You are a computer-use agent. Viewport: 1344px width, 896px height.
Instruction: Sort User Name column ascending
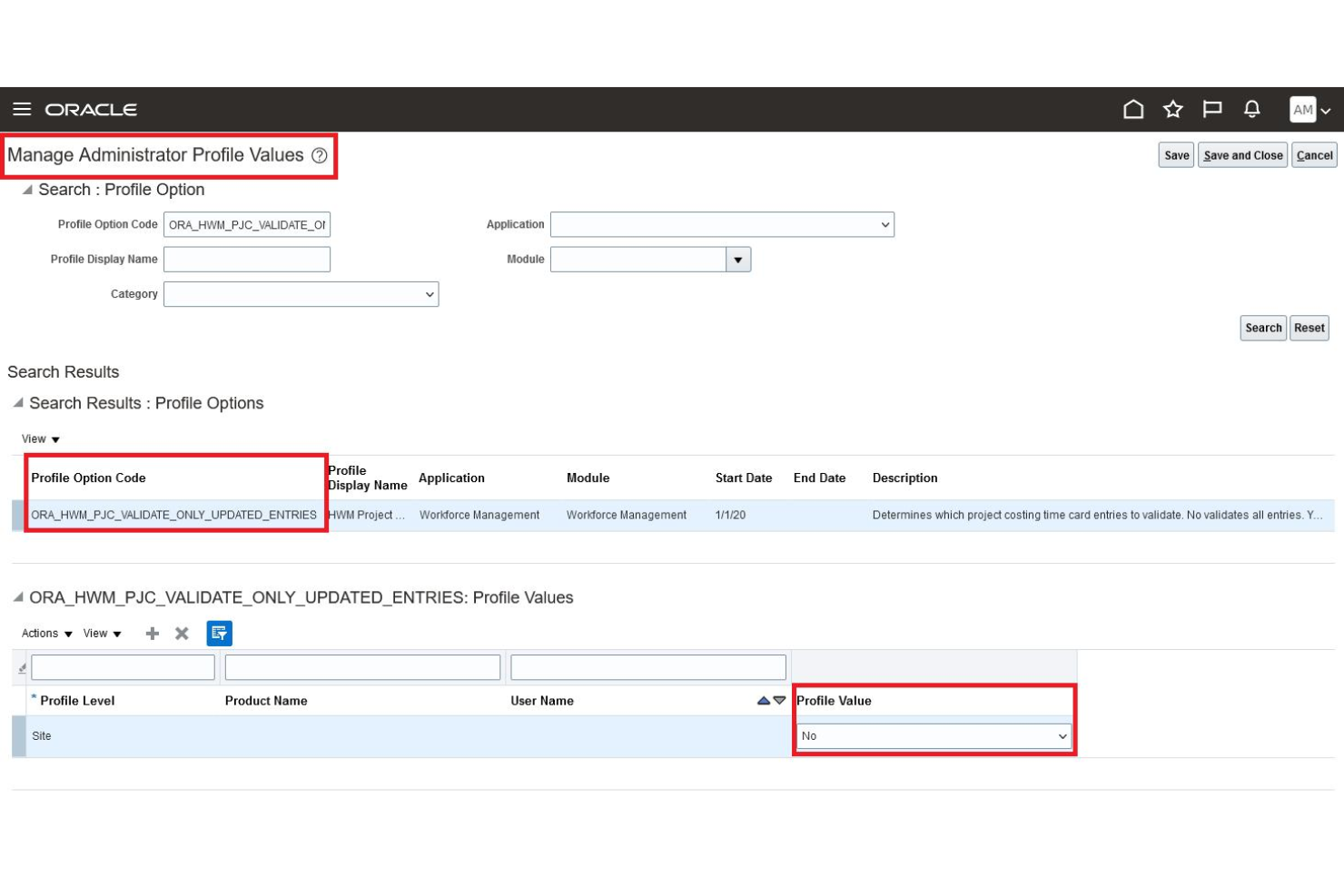[764, 701]
